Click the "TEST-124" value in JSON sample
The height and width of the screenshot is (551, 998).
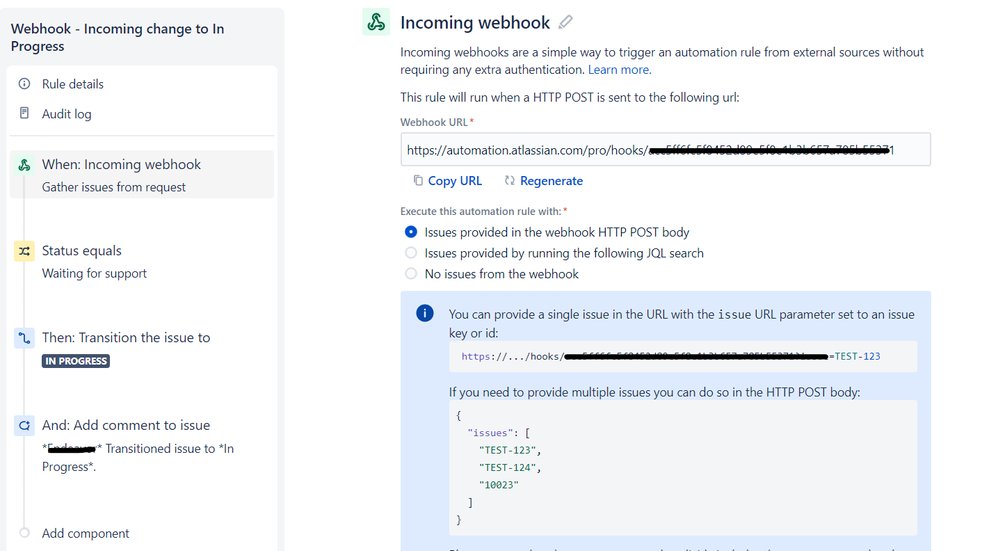509,468
